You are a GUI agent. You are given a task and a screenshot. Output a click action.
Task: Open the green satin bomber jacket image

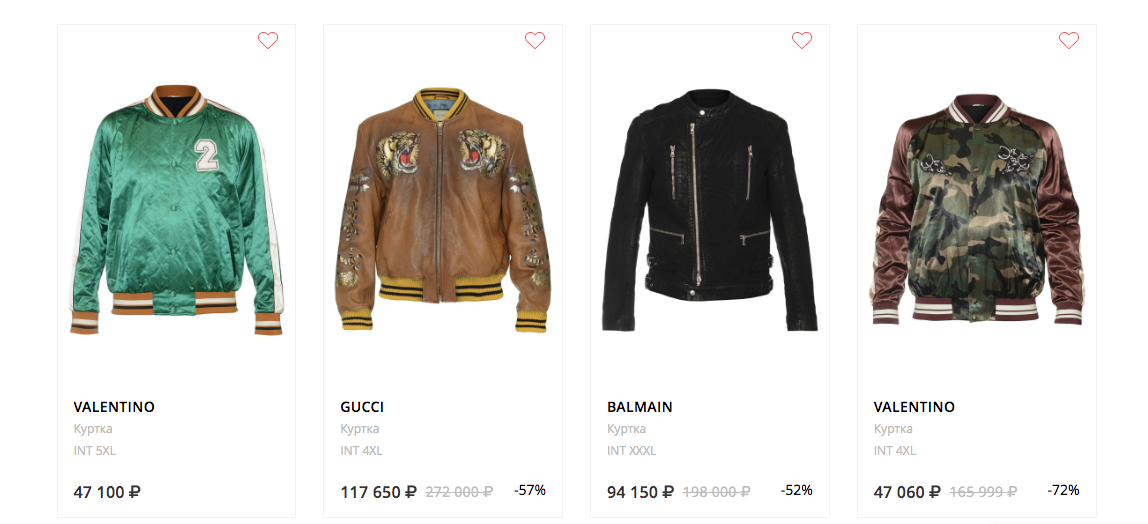[x=176, y=210]
